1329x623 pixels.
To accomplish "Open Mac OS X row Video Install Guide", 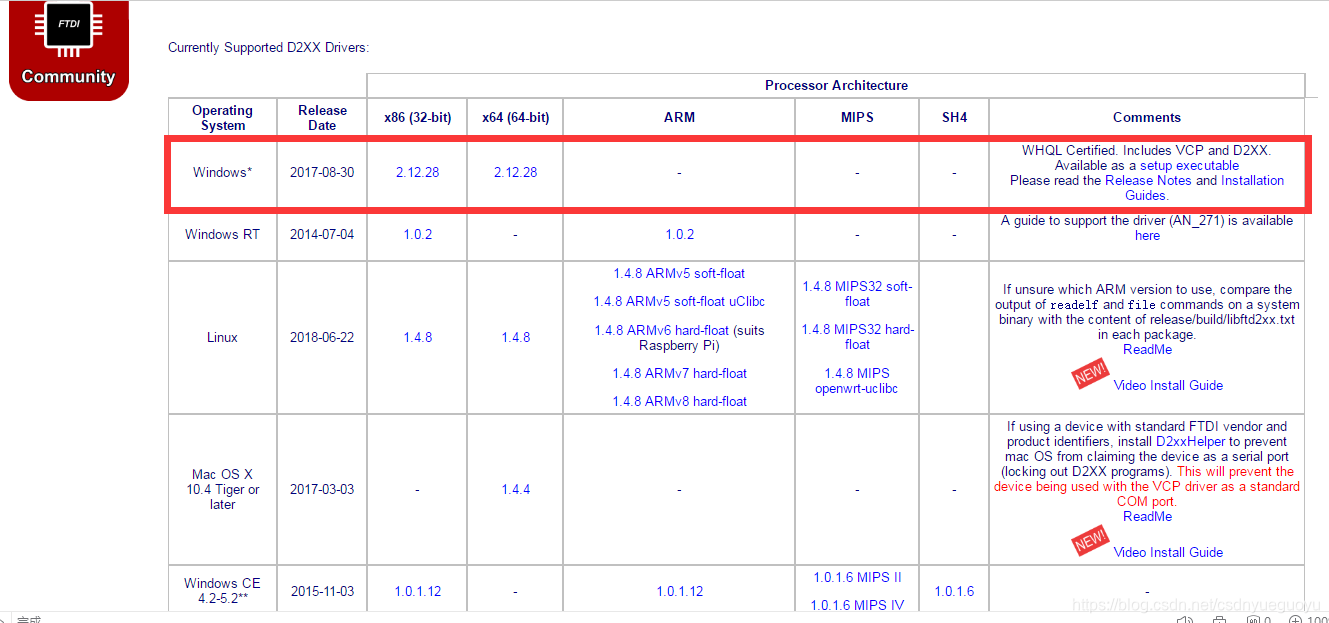I will 1168,552.
